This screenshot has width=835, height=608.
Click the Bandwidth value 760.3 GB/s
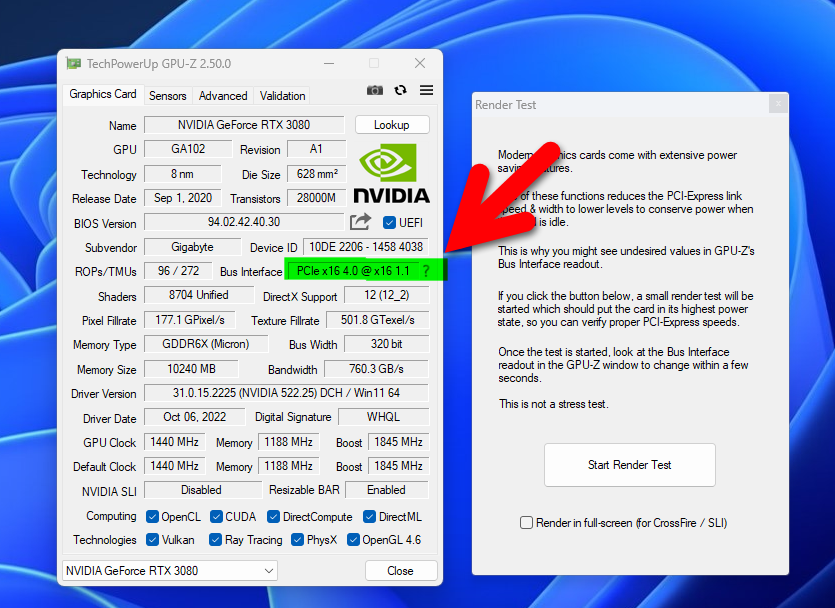click(x=376, y=368)
